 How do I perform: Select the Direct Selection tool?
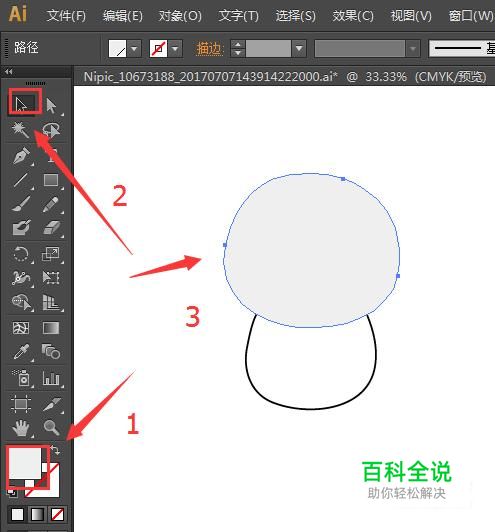coord(51,106)
